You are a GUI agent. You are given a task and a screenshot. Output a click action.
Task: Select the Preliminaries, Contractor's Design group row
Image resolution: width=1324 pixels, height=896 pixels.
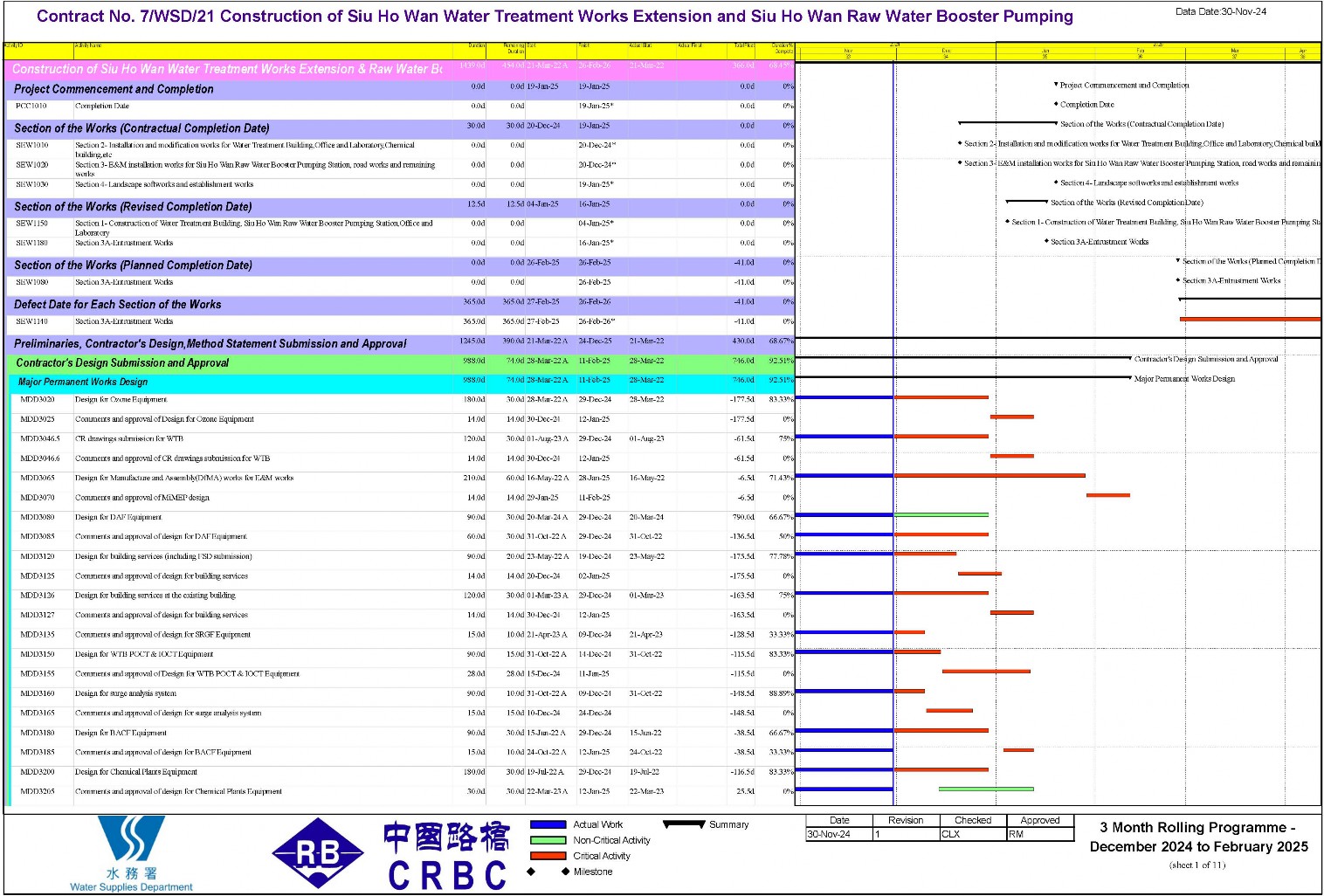[x=401, y=344]
